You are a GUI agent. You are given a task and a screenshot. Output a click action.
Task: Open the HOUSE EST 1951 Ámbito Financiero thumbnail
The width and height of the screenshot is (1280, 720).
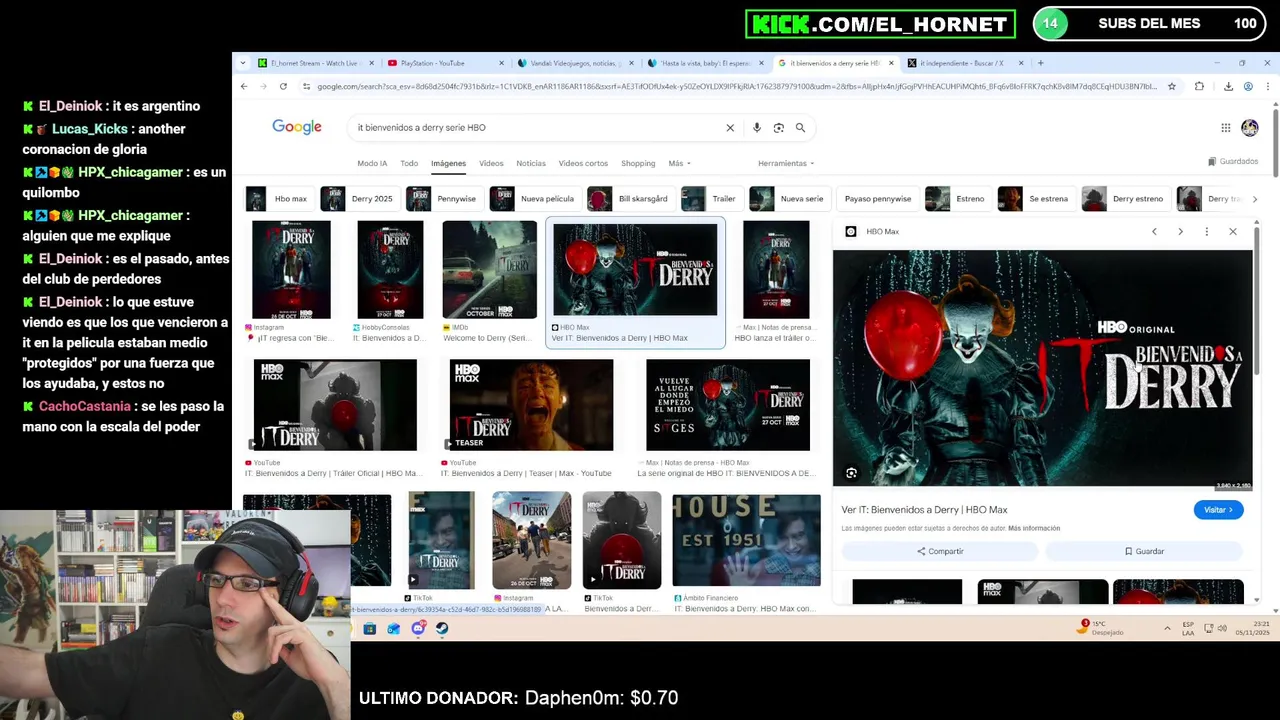pyautogui.click(x=746, y=540)
